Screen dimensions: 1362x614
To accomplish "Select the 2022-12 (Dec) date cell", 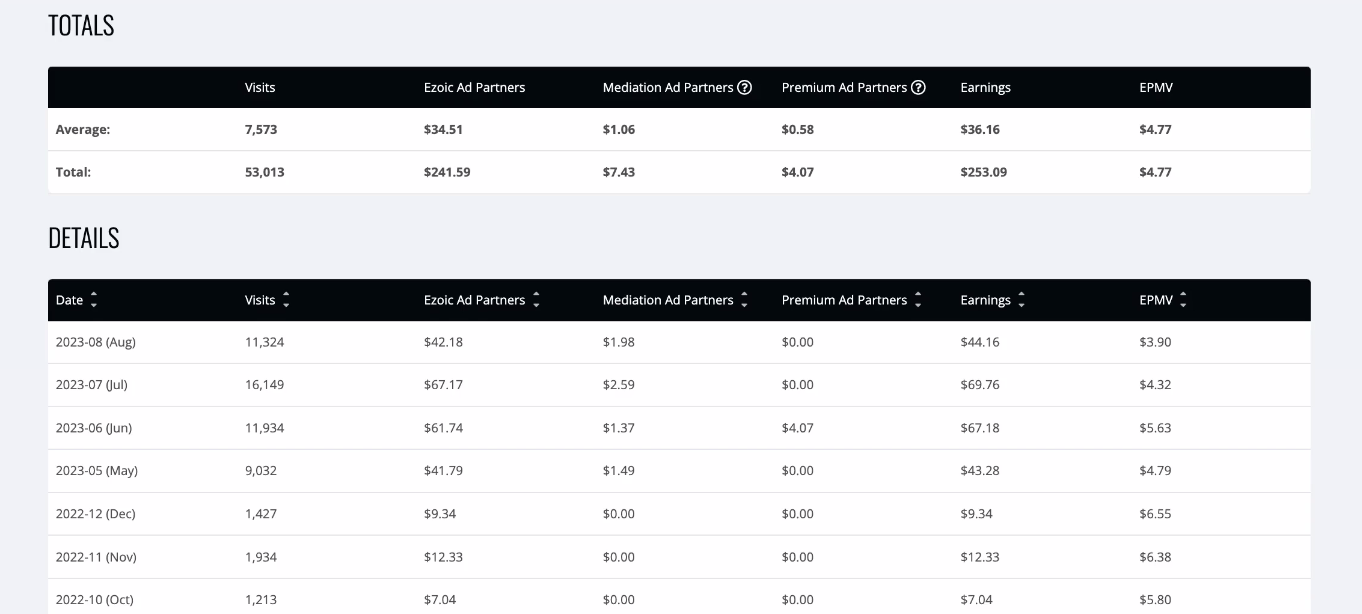I will [x=95, y=514].
